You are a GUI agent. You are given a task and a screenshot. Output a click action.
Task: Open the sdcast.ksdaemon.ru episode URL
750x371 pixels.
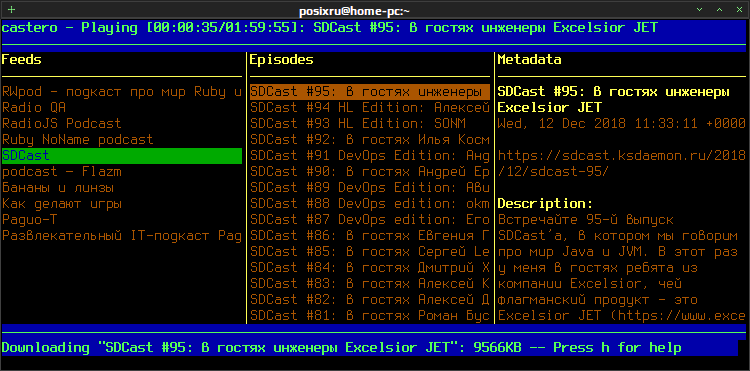621,164
